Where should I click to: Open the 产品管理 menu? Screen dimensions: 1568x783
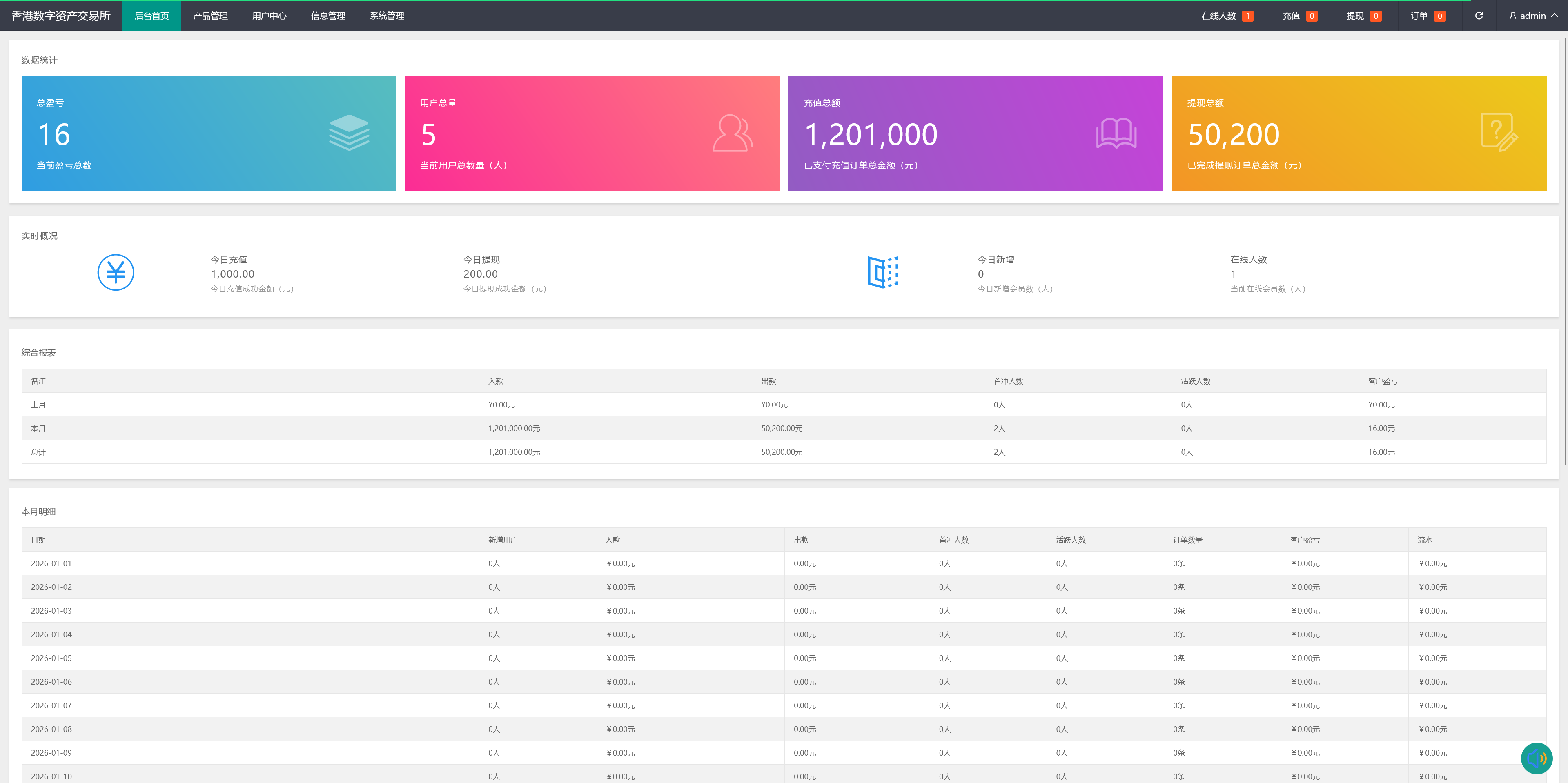[211, 16]
